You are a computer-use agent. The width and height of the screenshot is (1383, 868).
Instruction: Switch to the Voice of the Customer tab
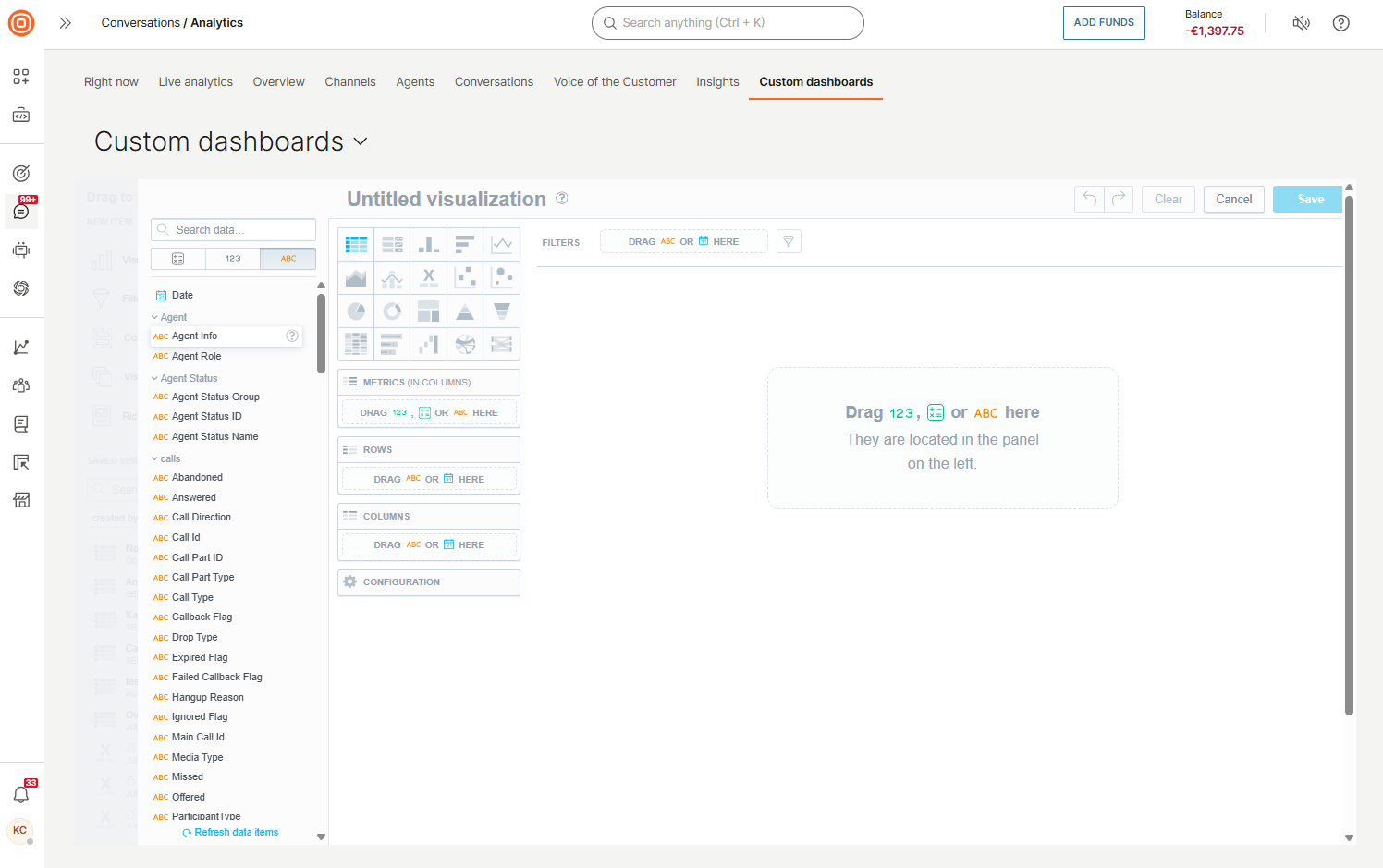(615, 81)
